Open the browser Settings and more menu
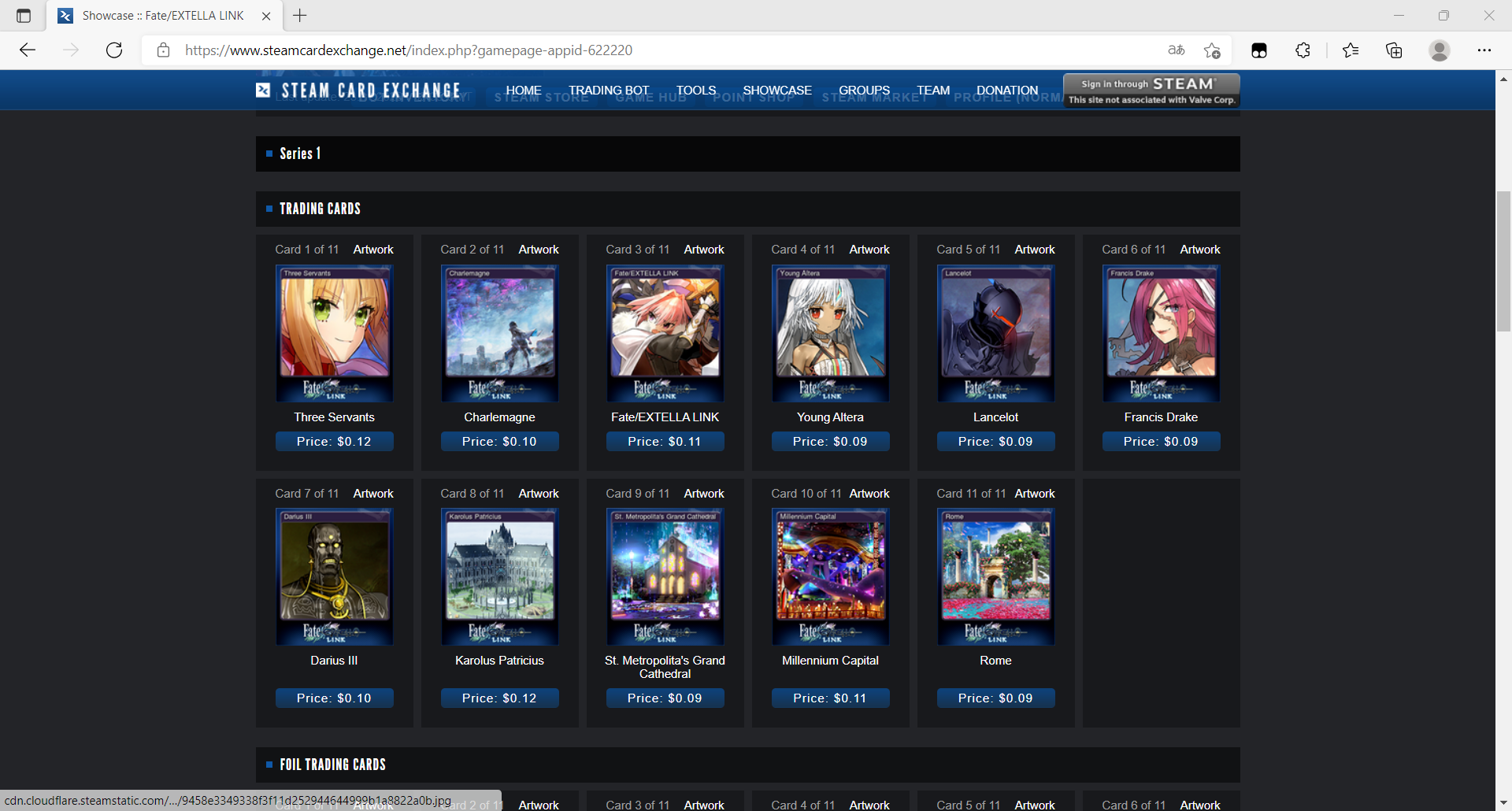Viewport: 1512px width, 811px height. (1484, 50)
